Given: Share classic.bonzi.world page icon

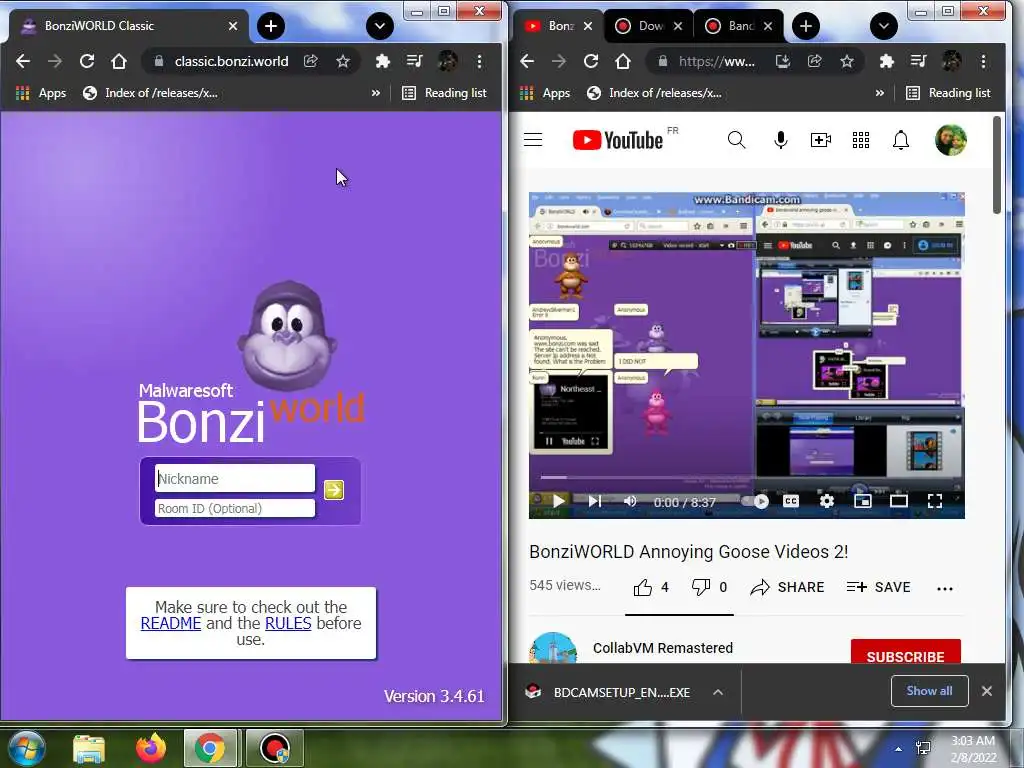Looking at the screenshot, I should (311, 61).
